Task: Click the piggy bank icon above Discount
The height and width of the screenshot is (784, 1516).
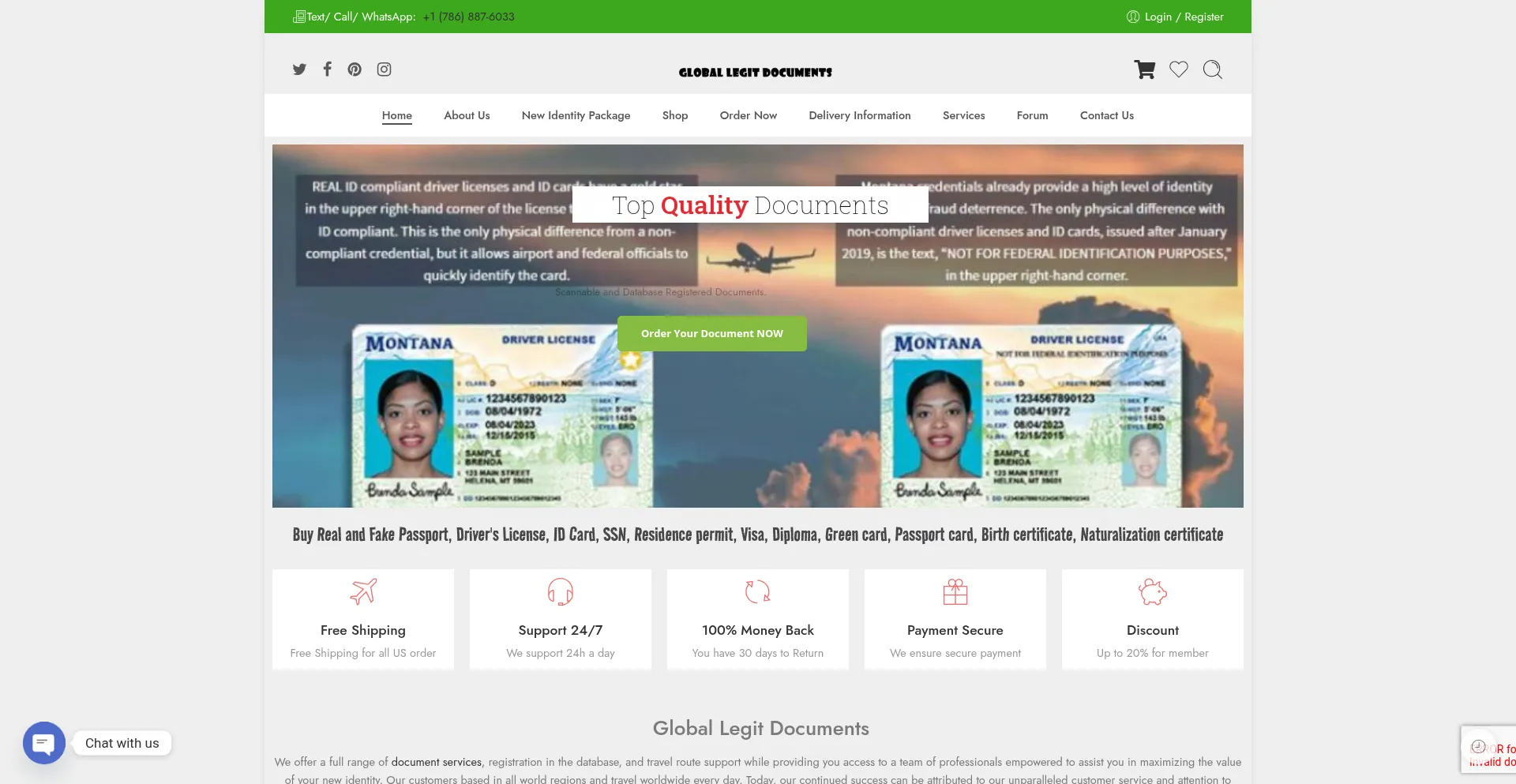Action: coord(1153,591)
